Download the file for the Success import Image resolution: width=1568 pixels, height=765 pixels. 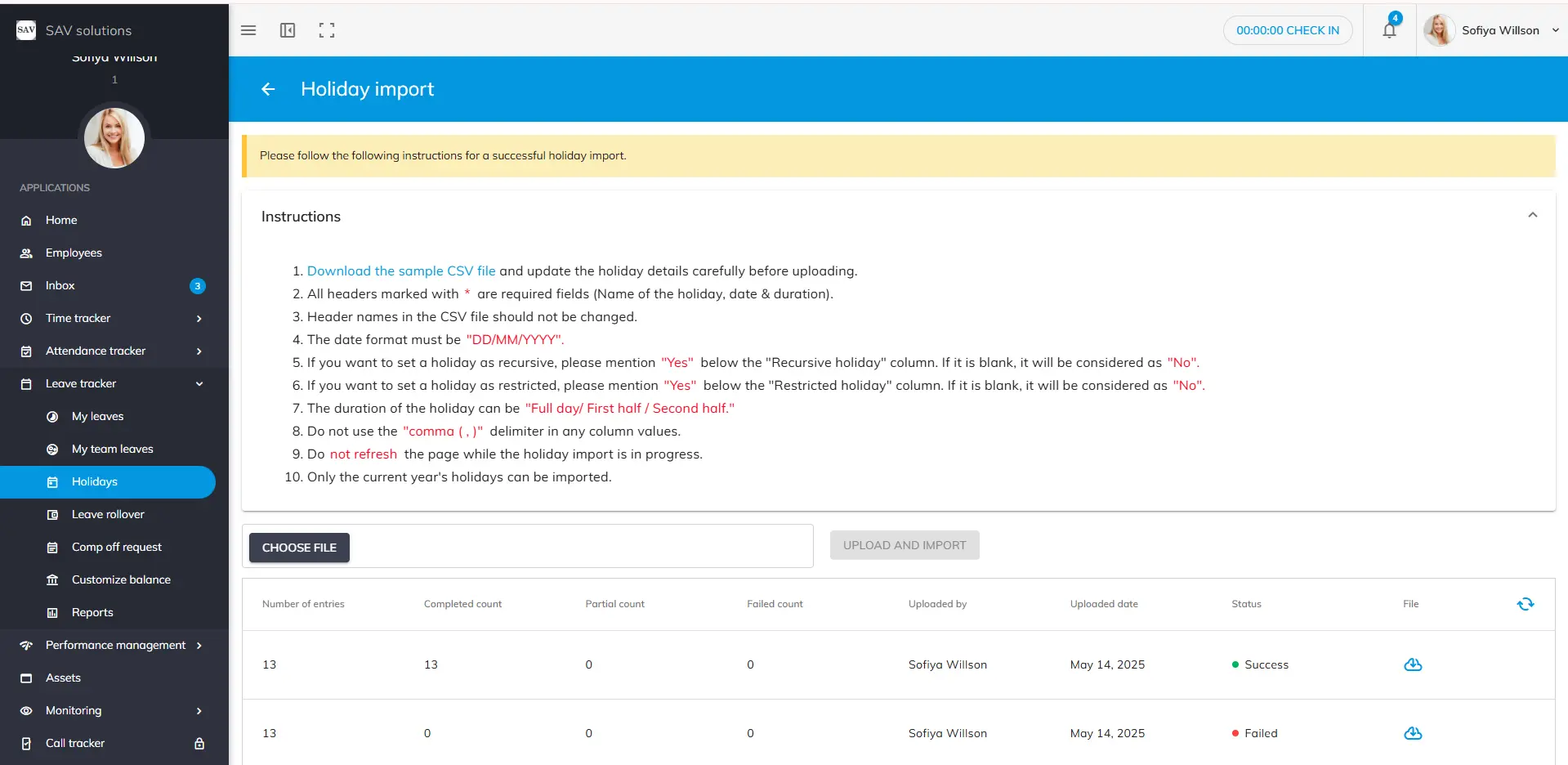(1412, 664)
